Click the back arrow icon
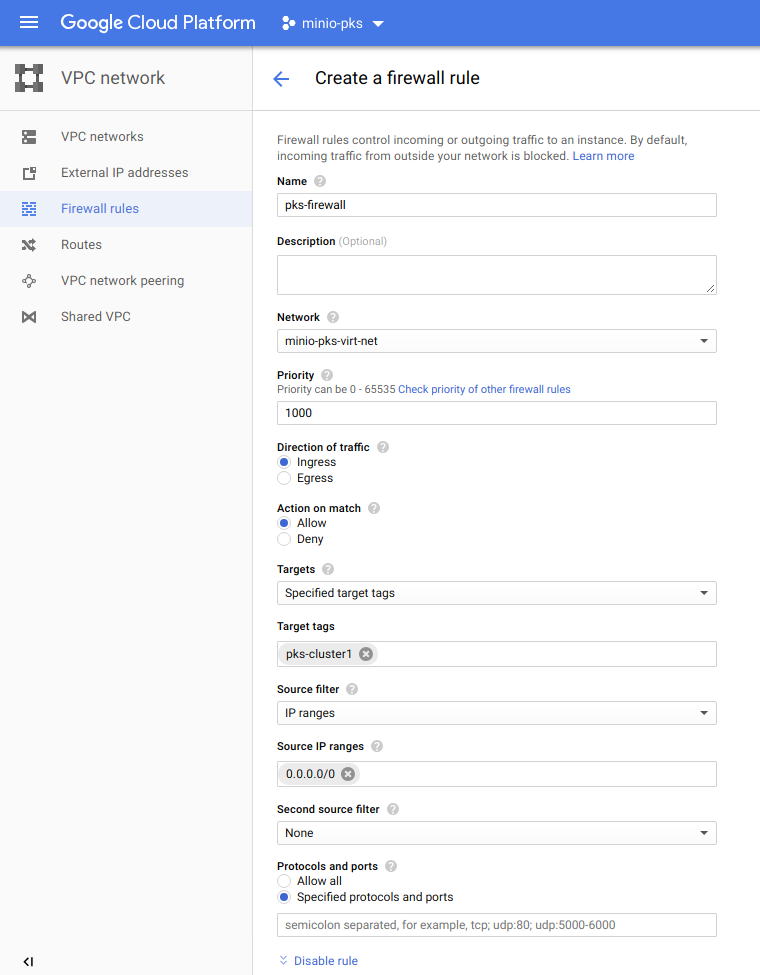Screen dimensions: 760x975 coord(281,79)
